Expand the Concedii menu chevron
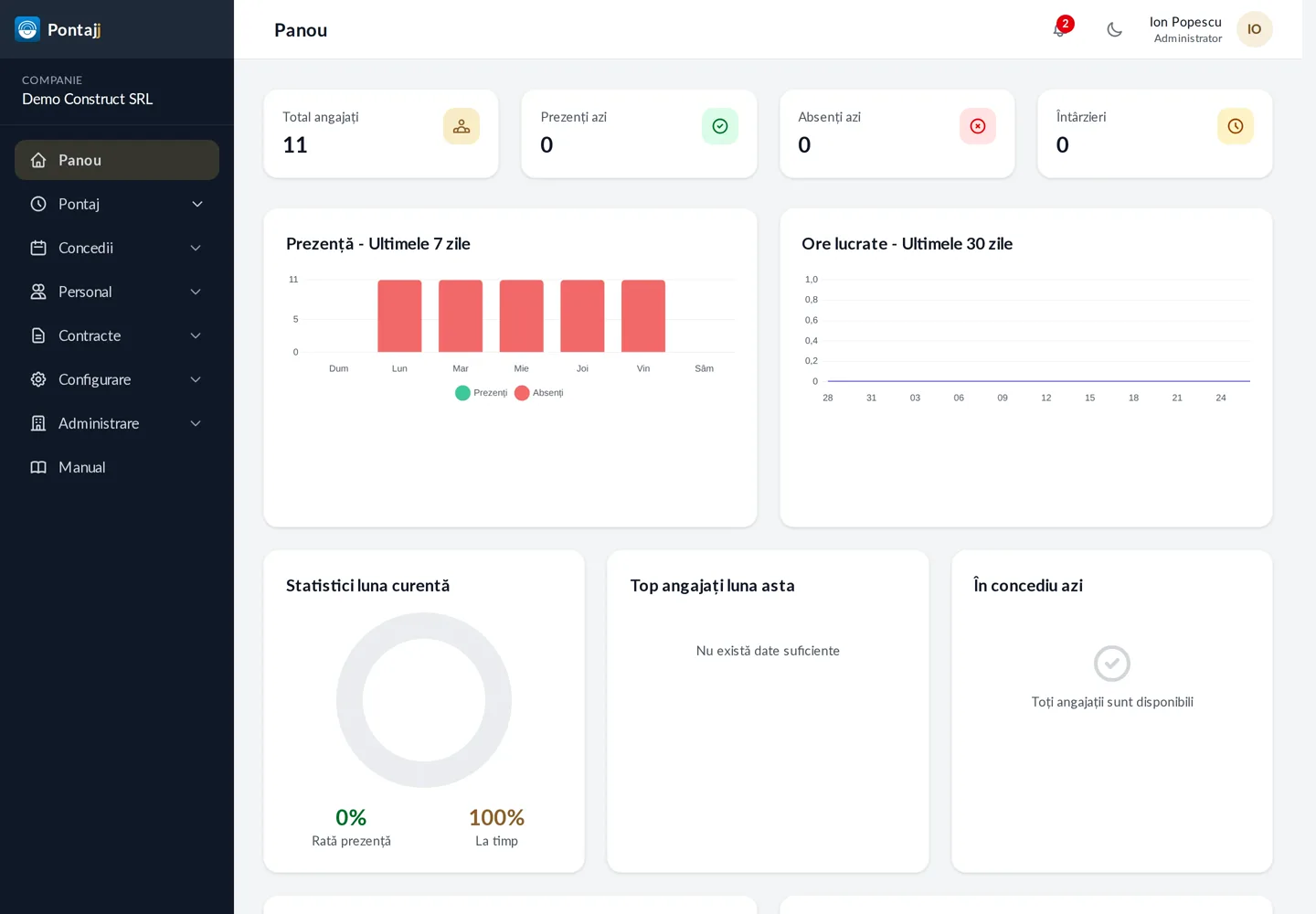 196,248
